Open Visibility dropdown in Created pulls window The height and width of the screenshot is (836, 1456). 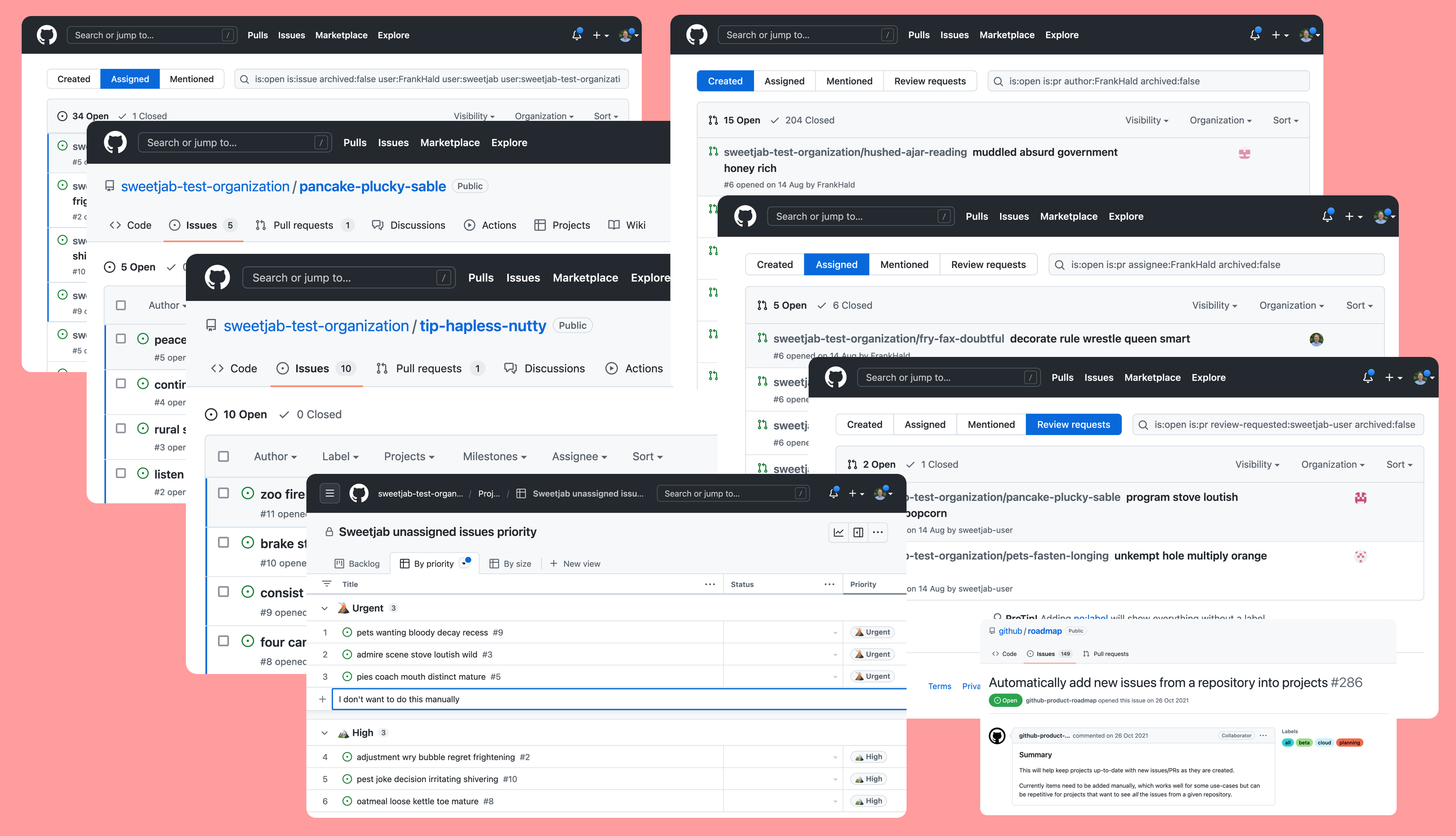(1147, 120)
